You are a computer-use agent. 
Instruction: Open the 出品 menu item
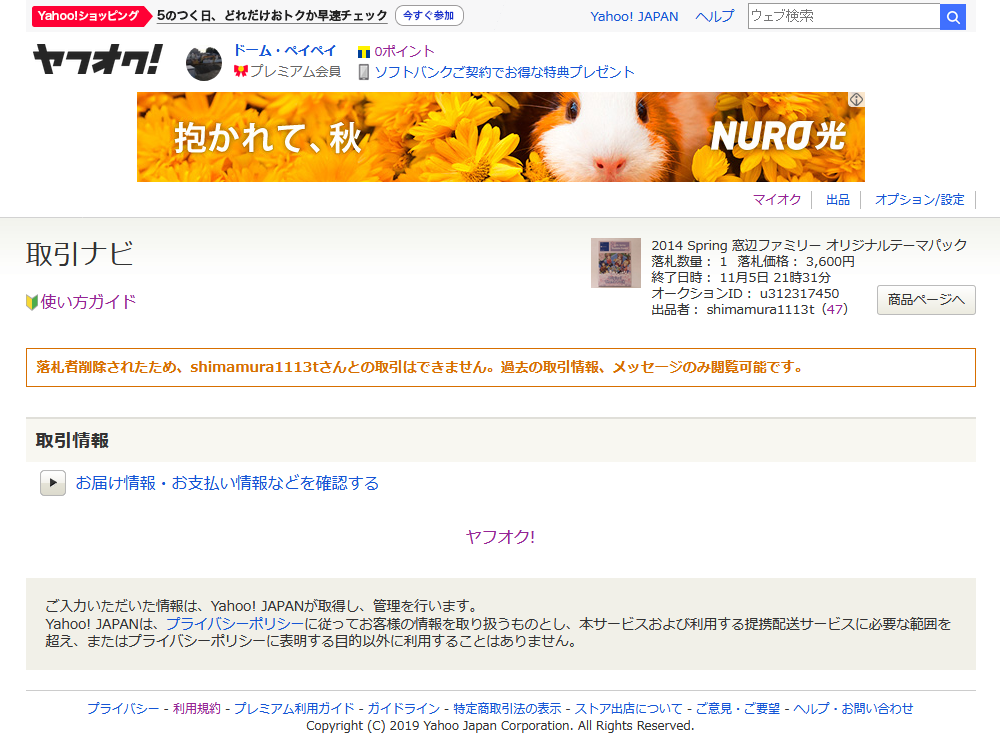pos(837,200)
